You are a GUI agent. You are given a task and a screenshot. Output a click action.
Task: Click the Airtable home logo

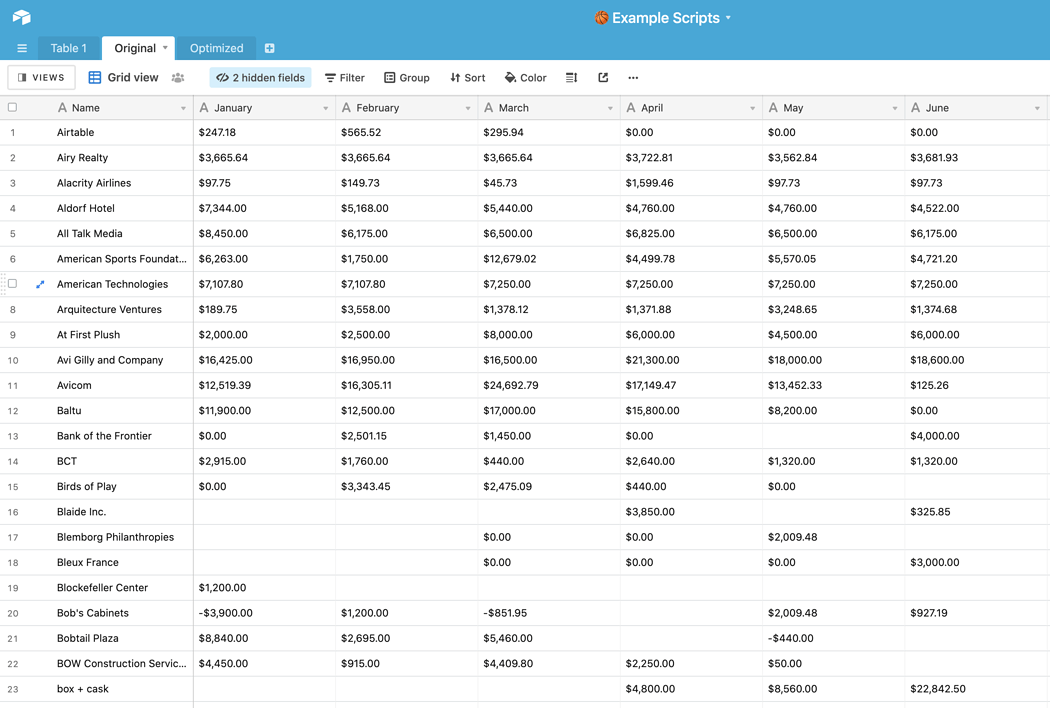click(x=21, y=17)
